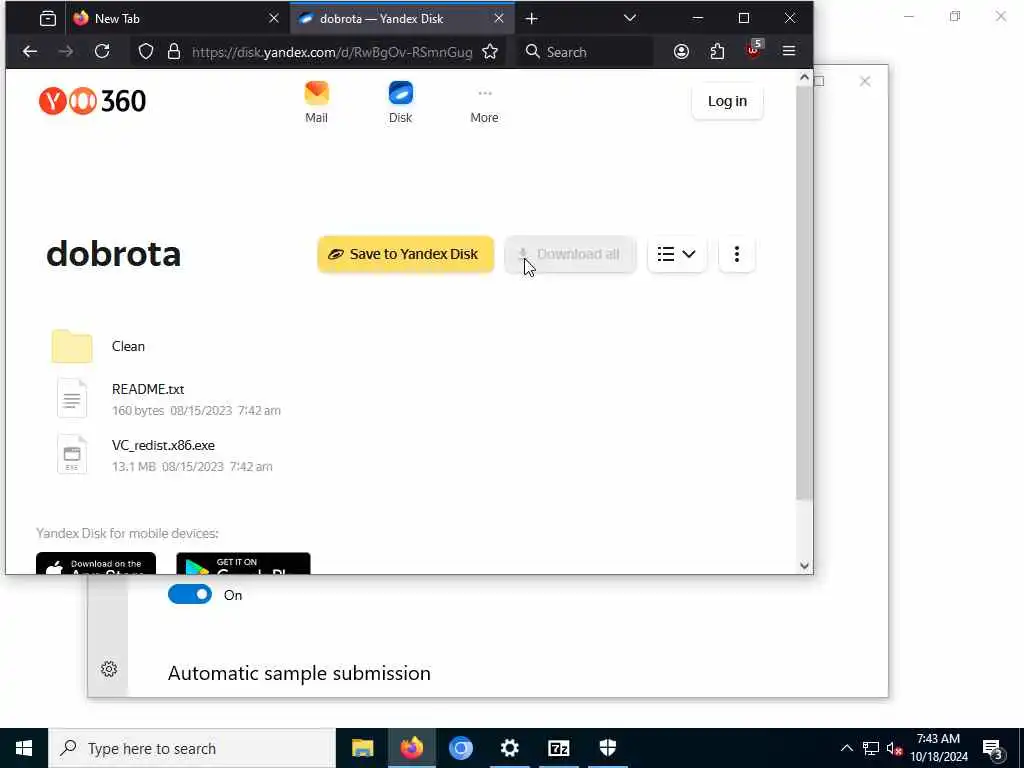The height and width of the screenshot is (768, 1024).
Task: Open the uBlock Origin extension icon
Action: [754, 50]
